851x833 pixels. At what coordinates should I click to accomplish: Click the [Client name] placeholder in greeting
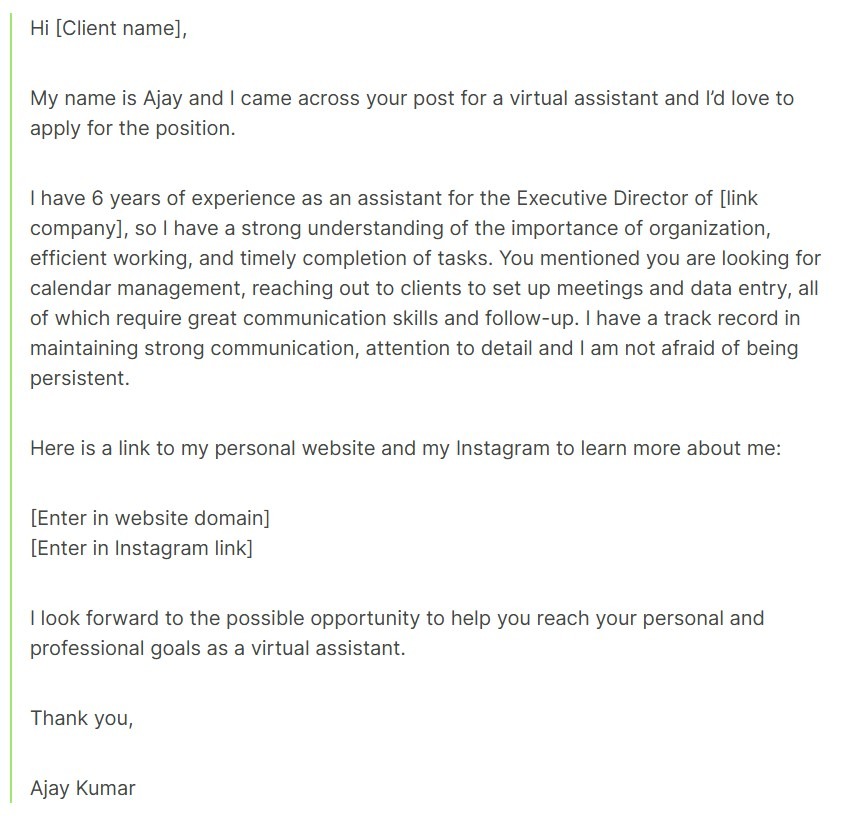tap(120, 28)
